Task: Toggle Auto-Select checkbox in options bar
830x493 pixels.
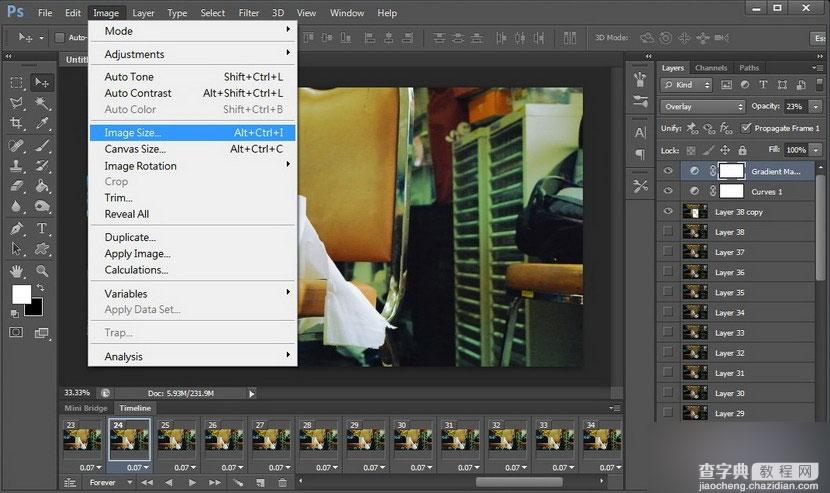Action: [60, 38]
